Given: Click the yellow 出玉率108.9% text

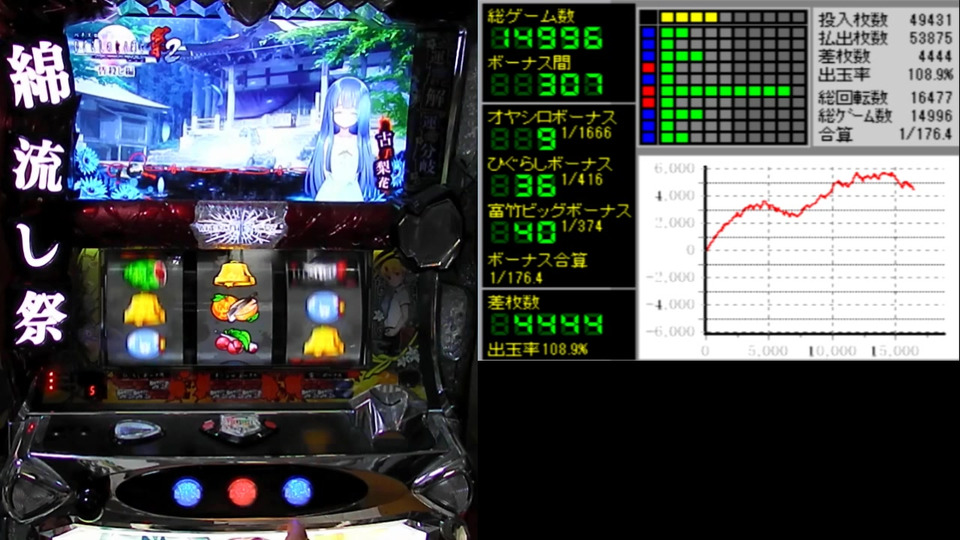Looking at the screenshot, I should pos(538,350).
